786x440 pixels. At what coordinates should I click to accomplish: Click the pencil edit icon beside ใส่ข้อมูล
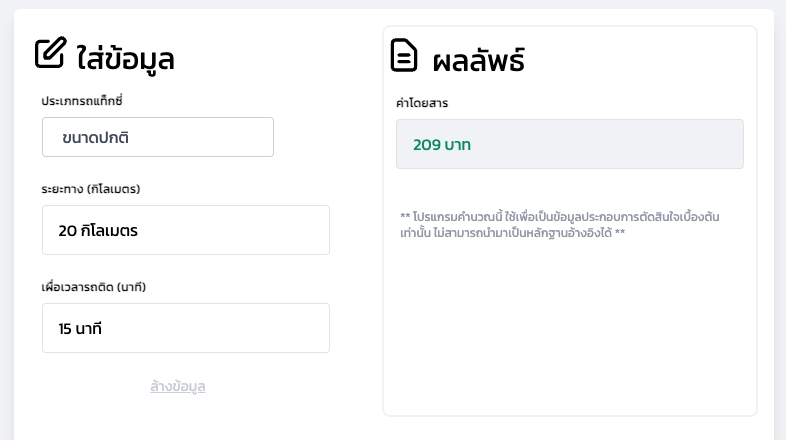[x=50, y=53]
